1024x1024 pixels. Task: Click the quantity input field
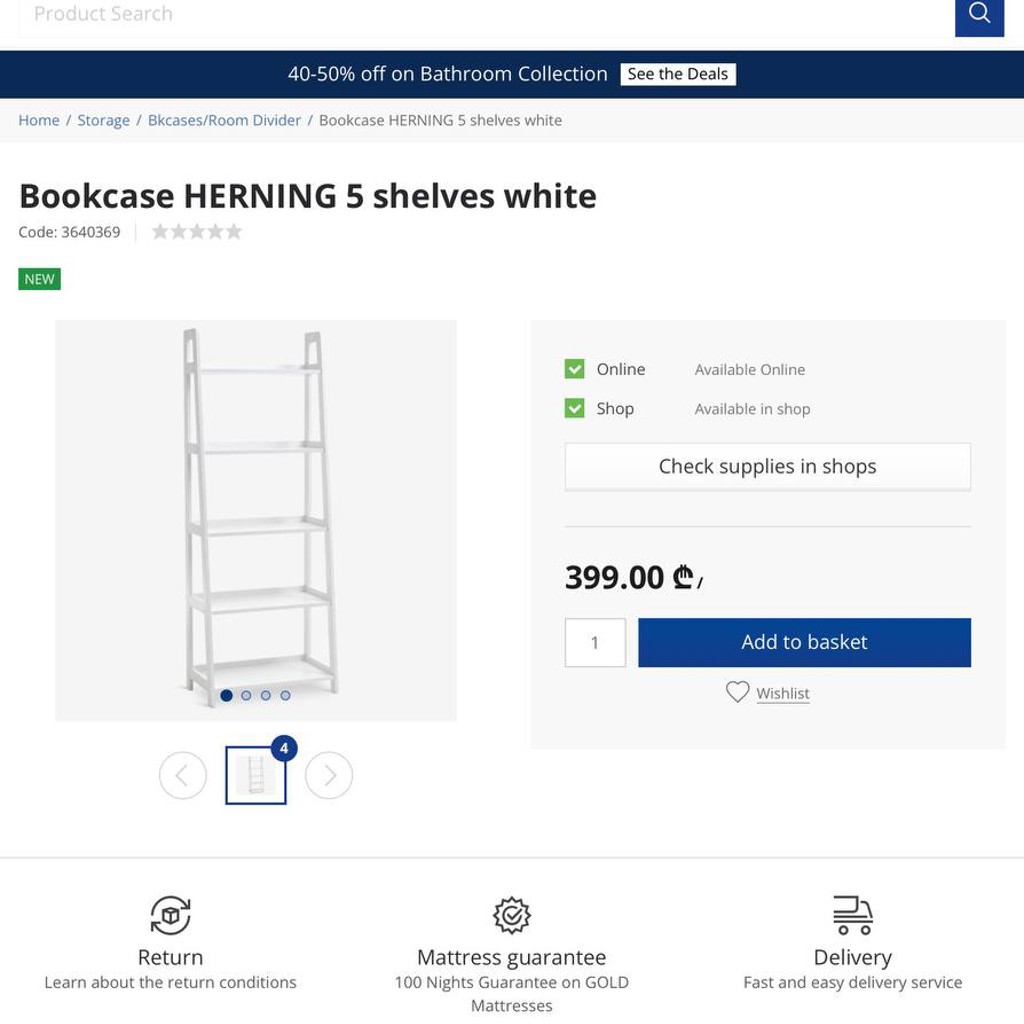(x=595, y=643)
